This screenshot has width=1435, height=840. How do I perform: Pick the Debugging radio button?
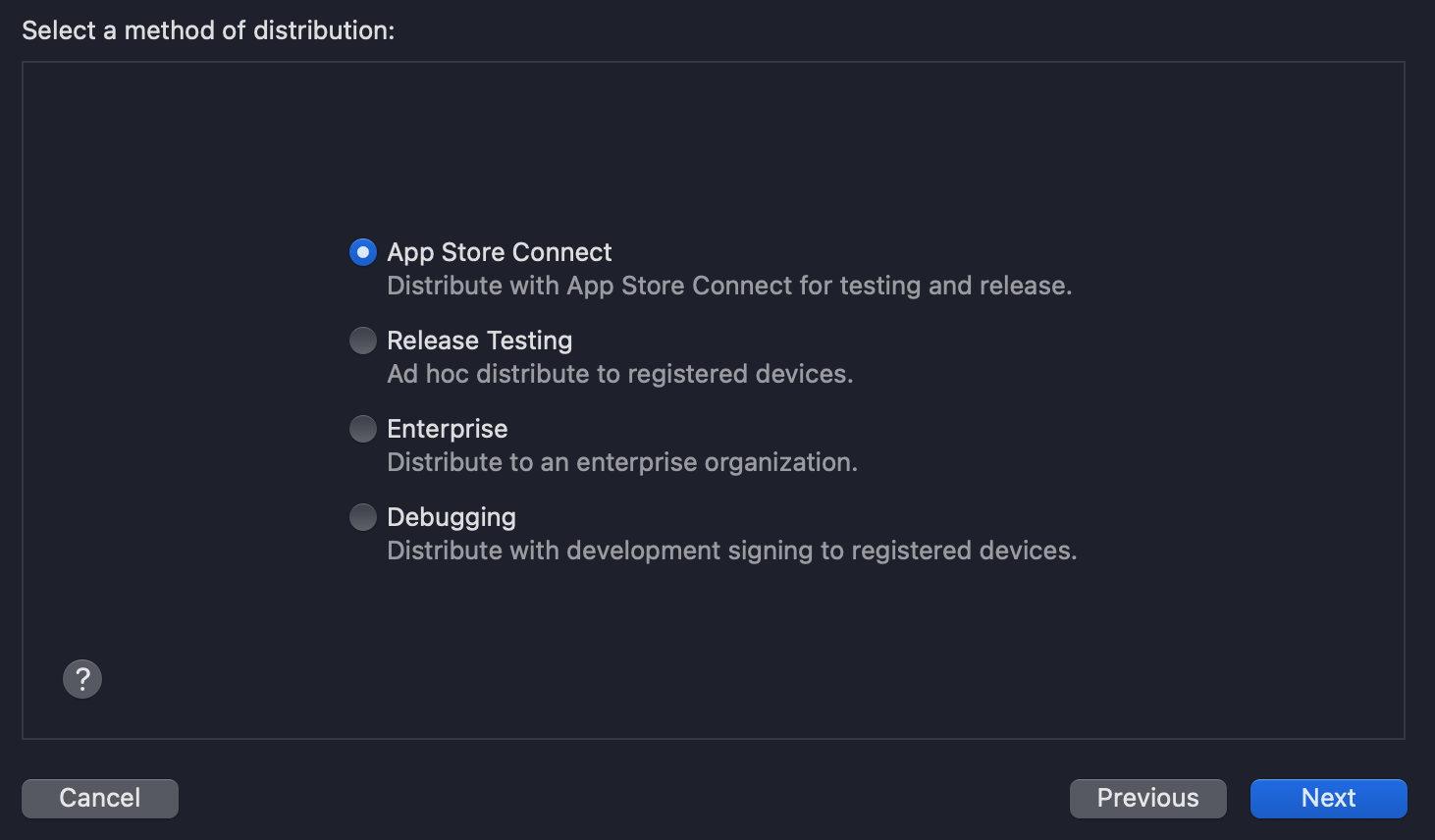pyautogui.click(x=363, y=517)
